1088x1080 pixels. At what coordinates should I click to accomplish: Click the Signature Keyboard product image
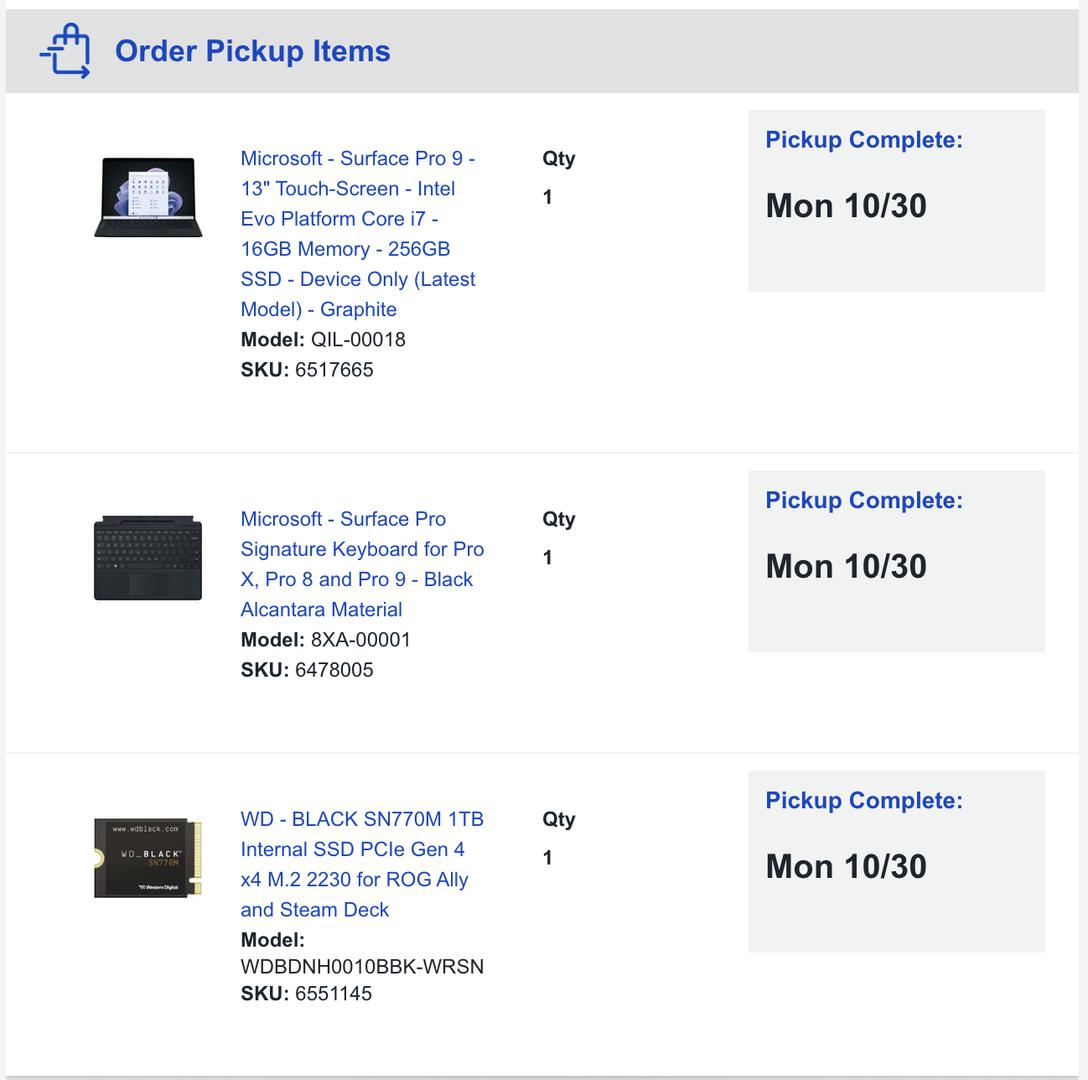[148, 557]
